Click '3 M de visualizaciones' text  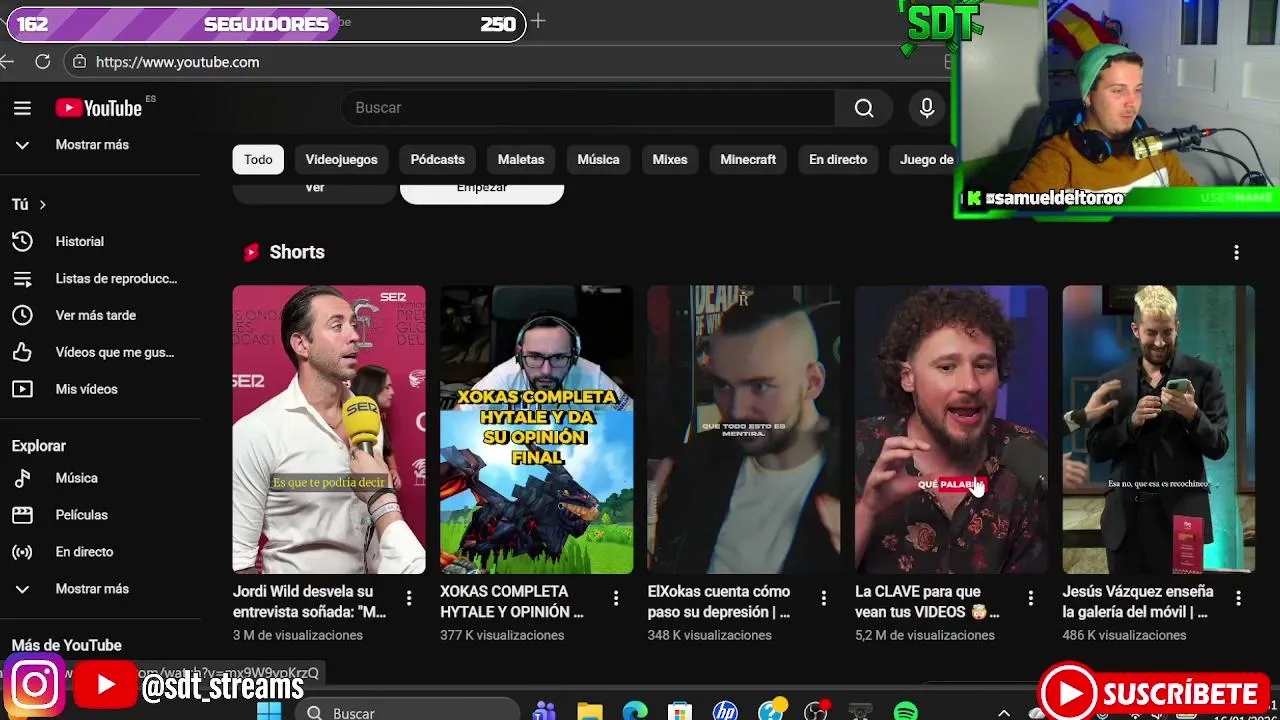[x=298, y=635]
